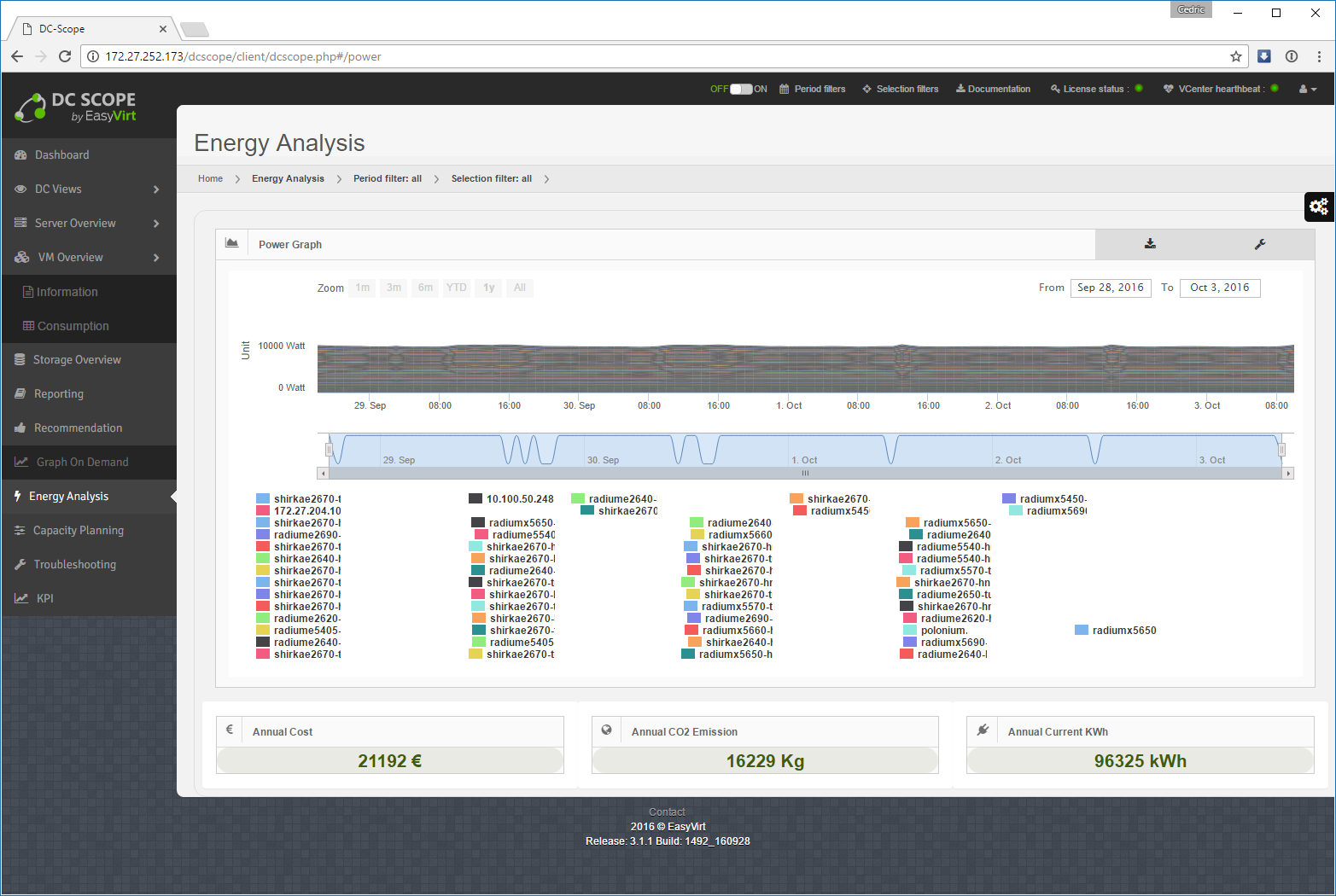Bookmark this page with the star icon
The height and width of the screenshot is (896, 1336).
(x=1235, y=56)
